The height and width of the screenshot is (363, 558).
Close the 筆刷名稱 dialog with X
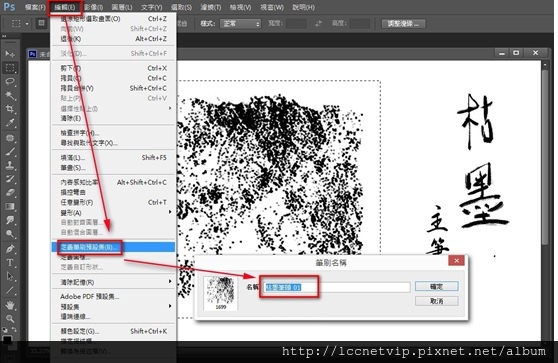click(x=457, y=261)
